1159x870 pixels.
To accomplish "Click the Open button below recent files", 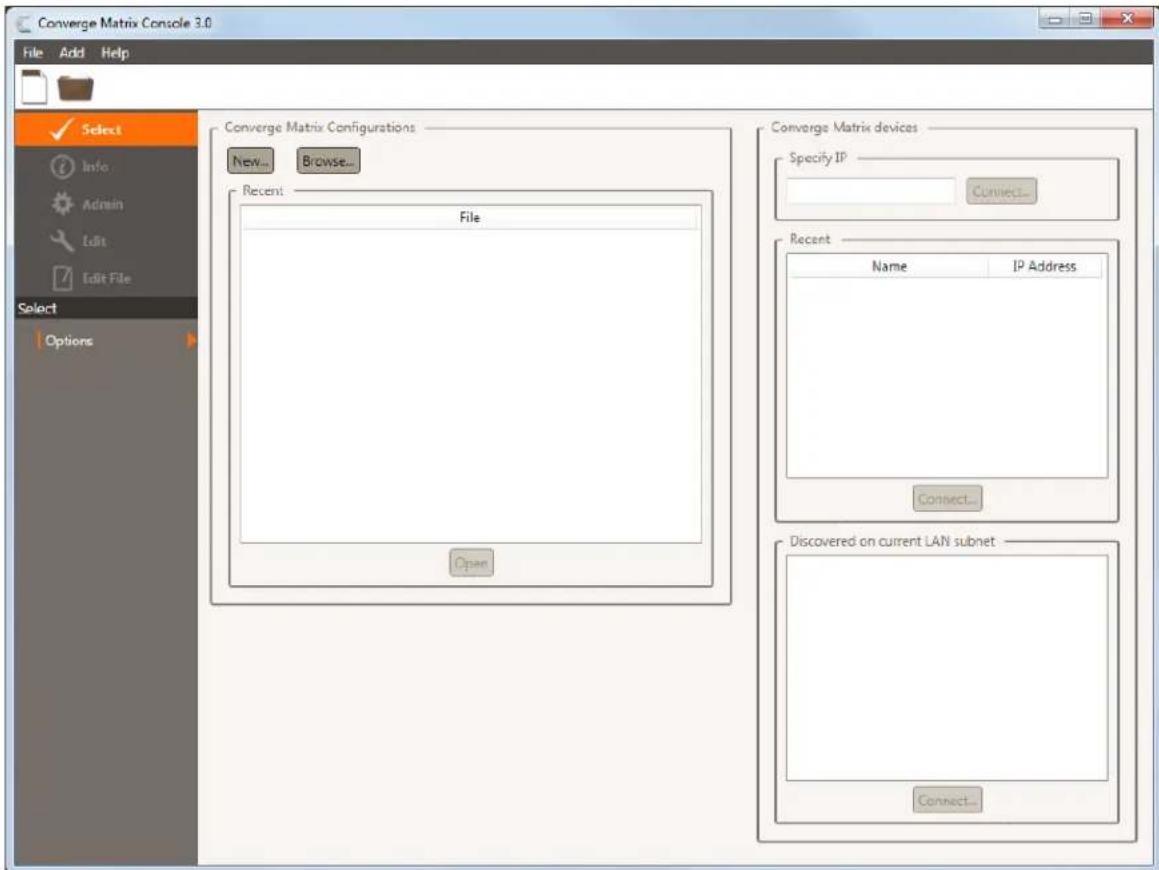I will click(471, 563).
